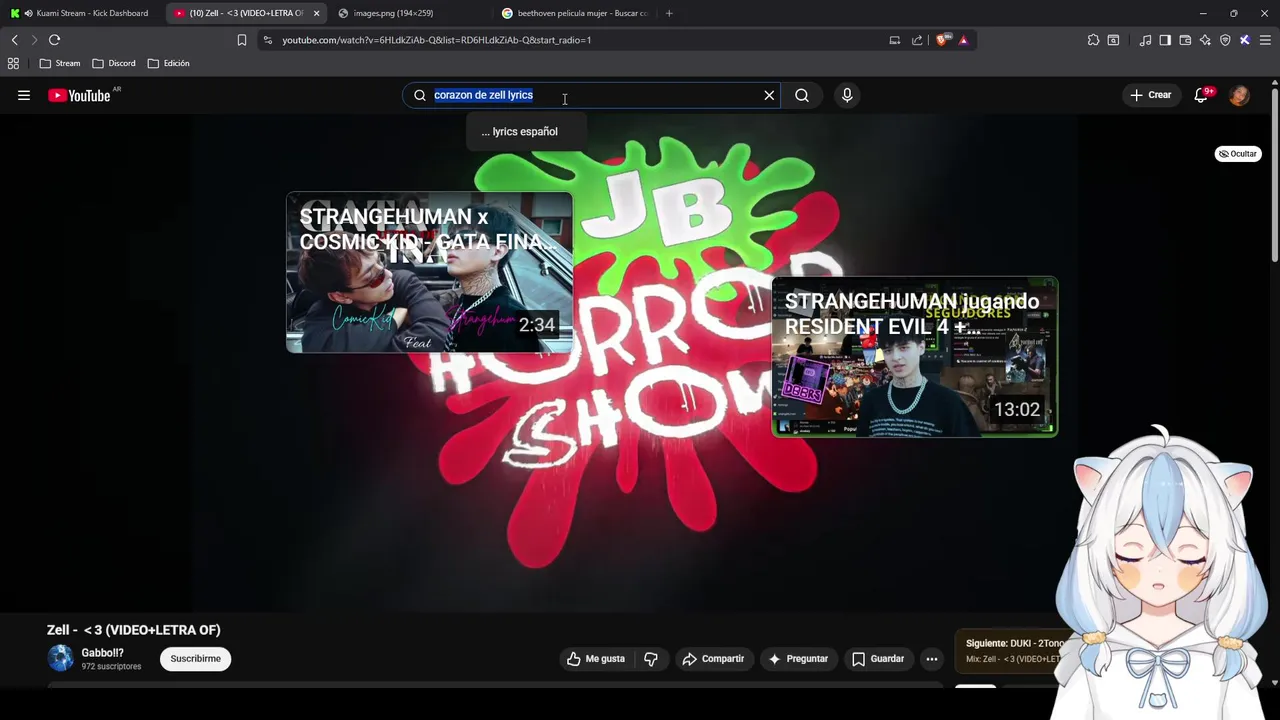
Task: Open the Leo AI sparkle icon
Action: [1205, 40]
